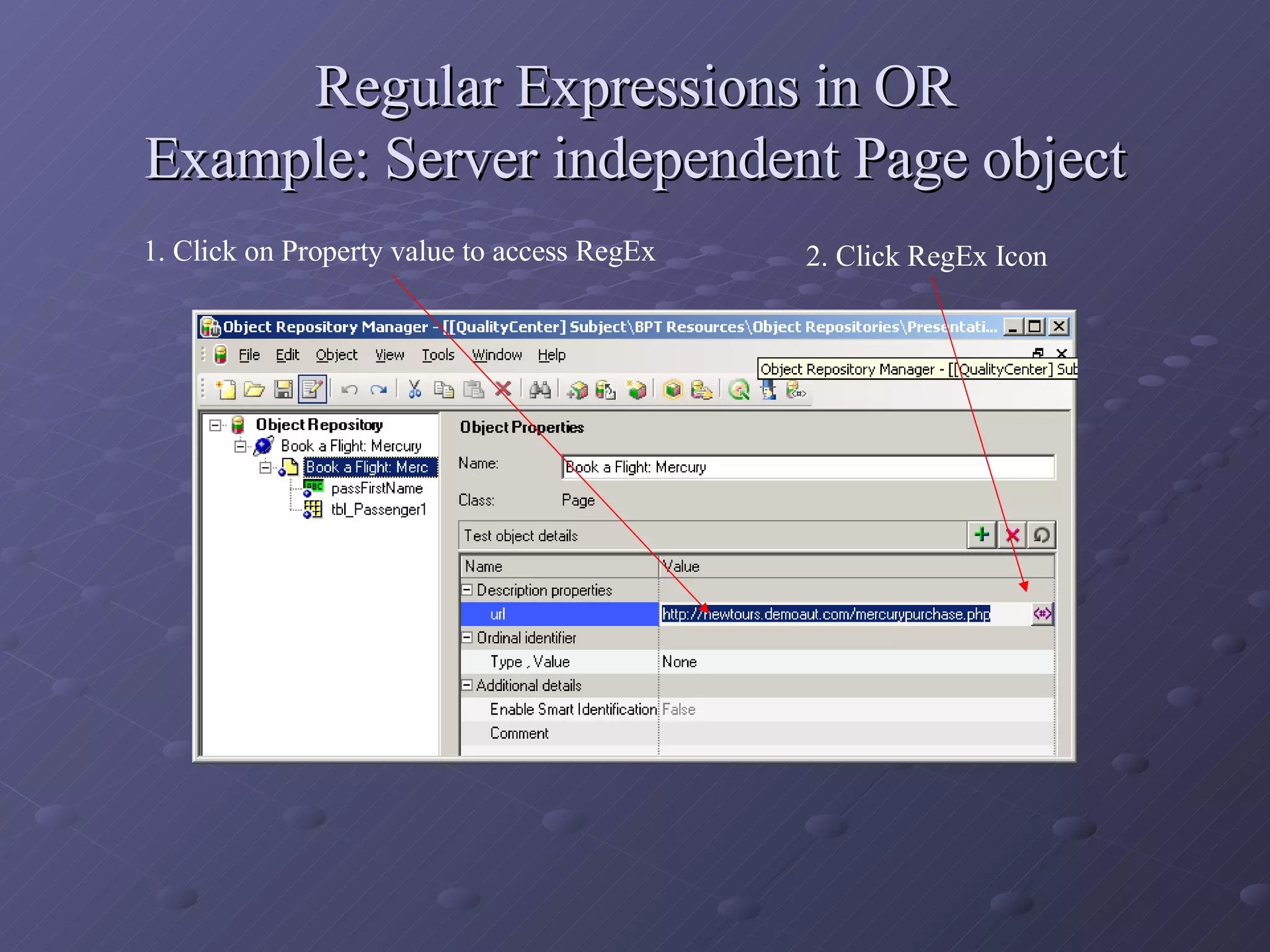Click the Object Spy magnifier icon

[739, 390]
